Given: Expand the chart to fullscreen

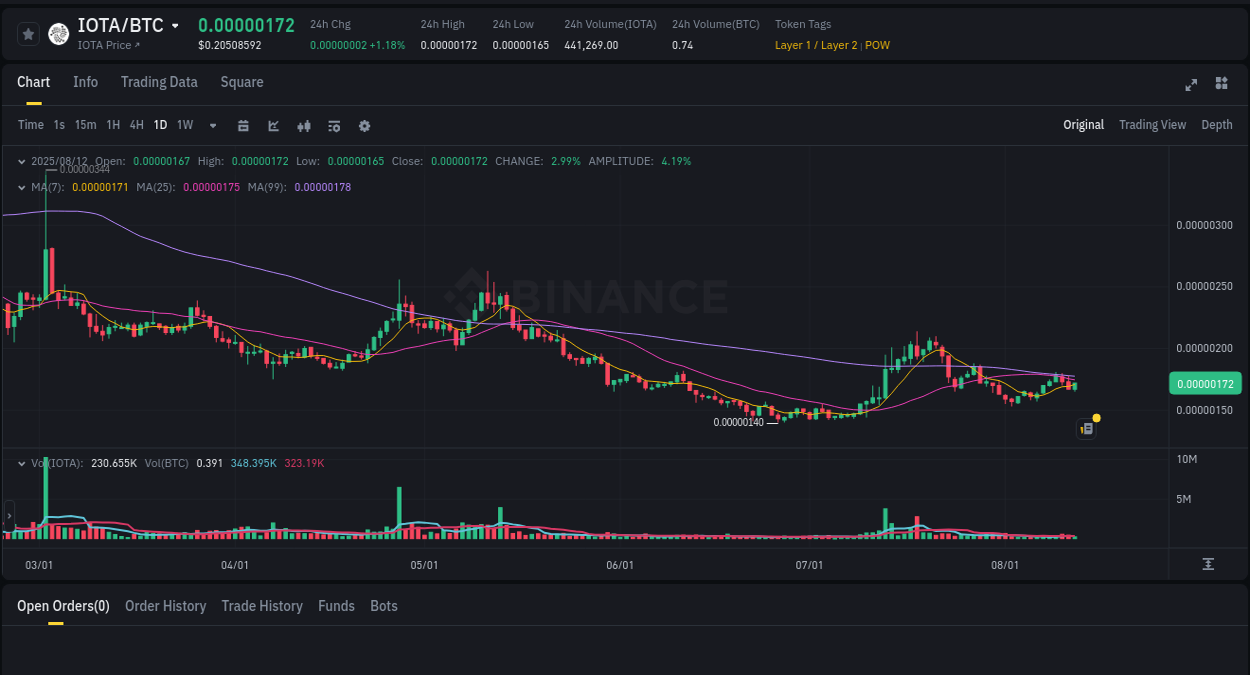Looking at the screenshot, I should coord(1190,85).
